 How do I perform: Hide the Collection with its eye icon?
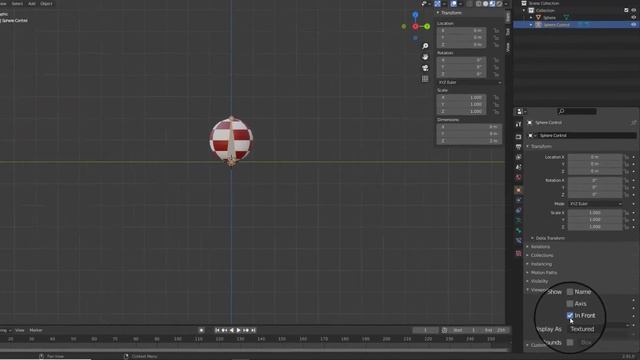click(x=633, y=11)
